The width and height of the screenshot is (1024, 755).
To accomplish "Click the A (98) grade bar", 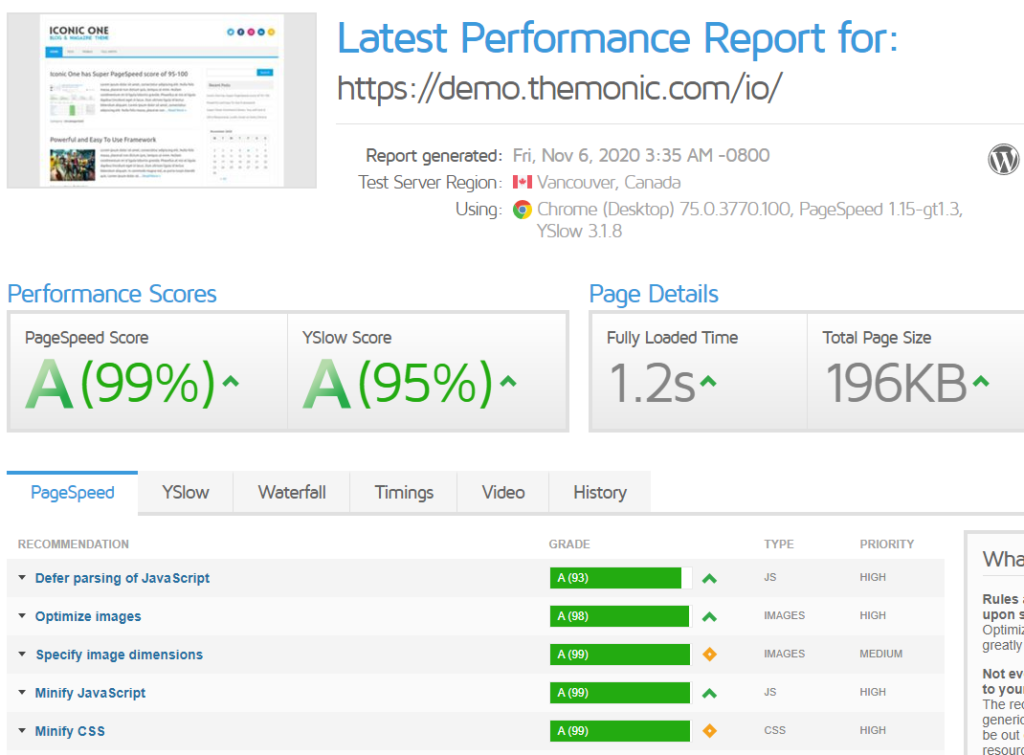I will (620, 616).
